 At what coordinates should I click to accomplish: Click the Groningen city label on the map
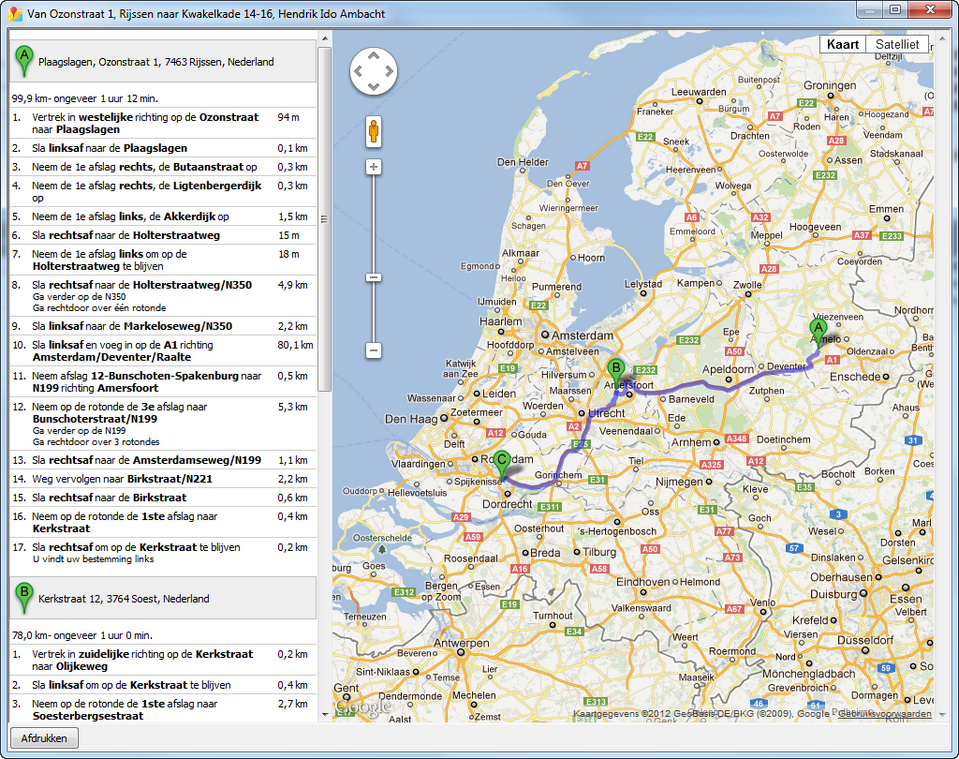(830, 85)
